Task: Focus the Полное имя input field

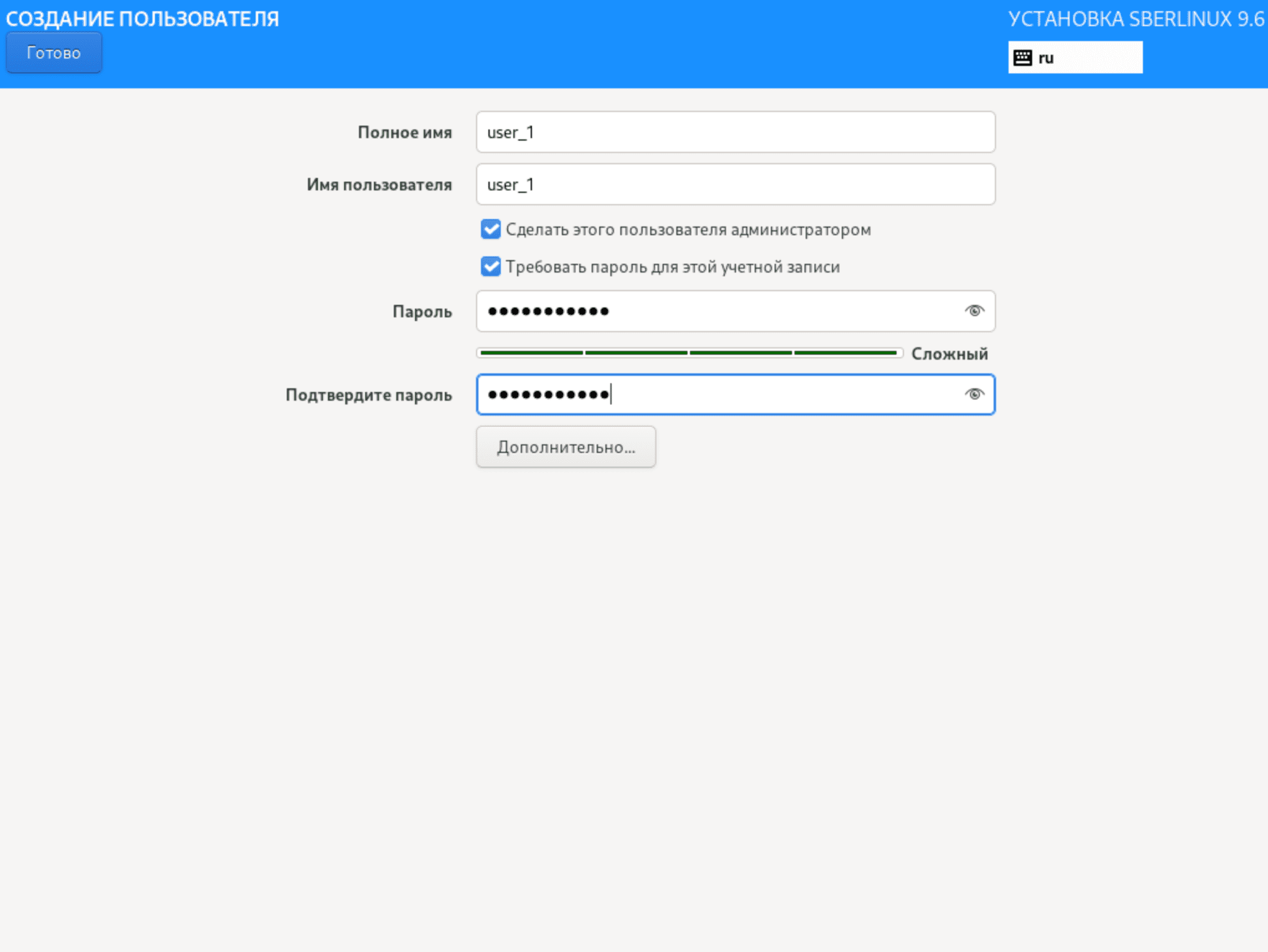Action: [x=735, y=133]
